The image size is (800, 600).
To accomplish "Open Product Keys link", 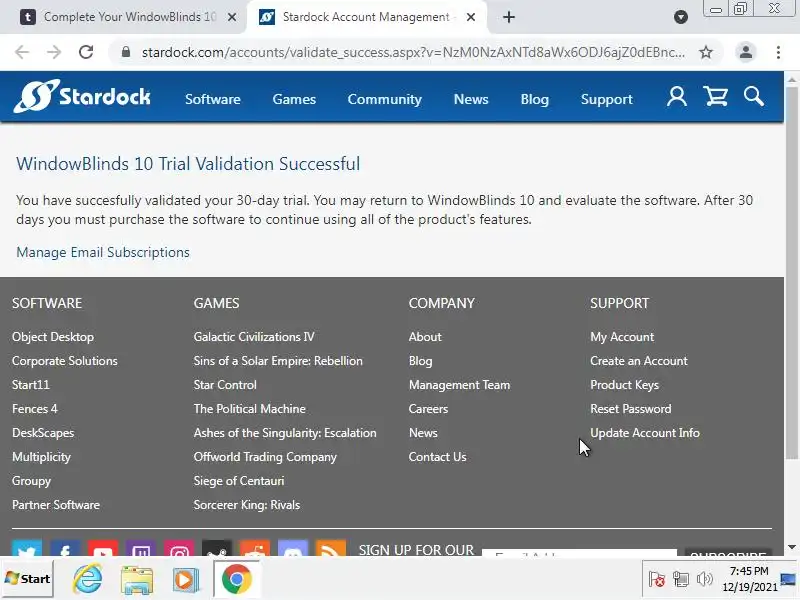I will (x=624, y=385).
